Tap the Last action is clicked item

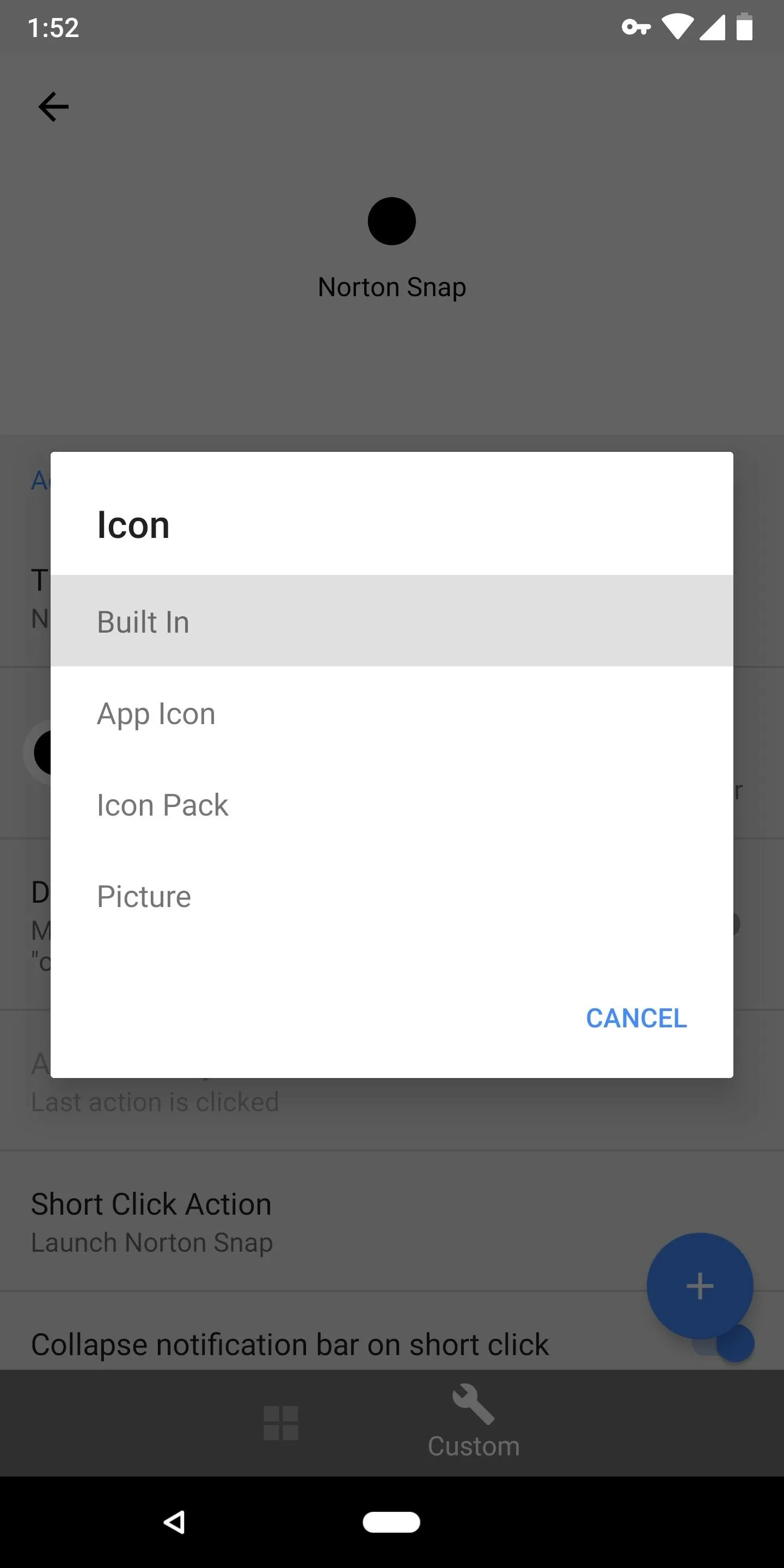(x=155, y=1102)
